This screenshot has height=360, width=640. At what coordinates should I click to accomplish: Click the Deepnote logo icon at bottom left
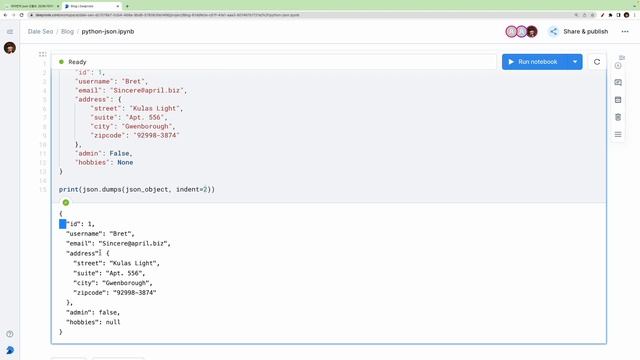tap(10, 350)
